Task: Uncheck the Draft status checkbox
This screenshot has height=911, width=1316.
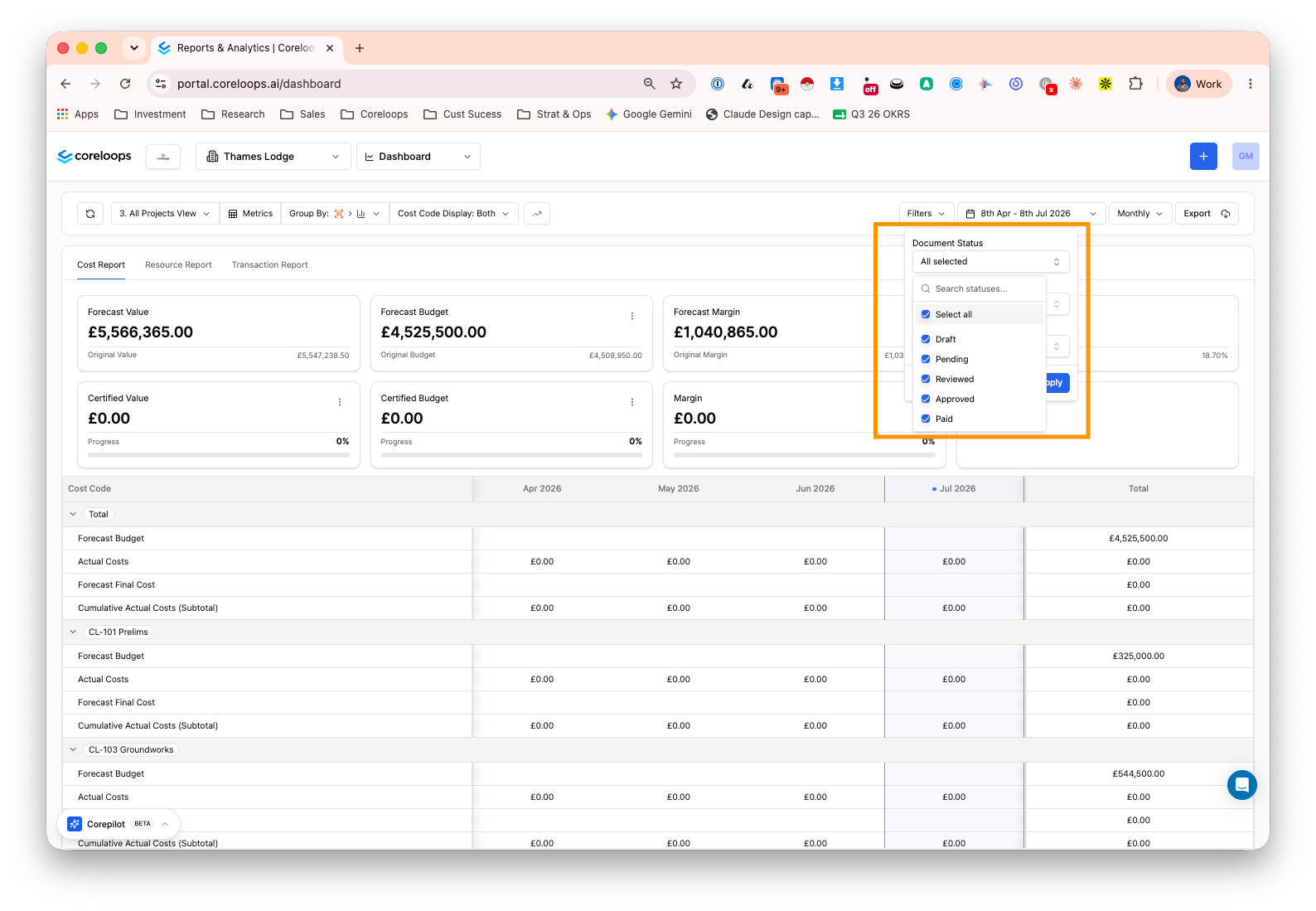Action: [926, 339]
